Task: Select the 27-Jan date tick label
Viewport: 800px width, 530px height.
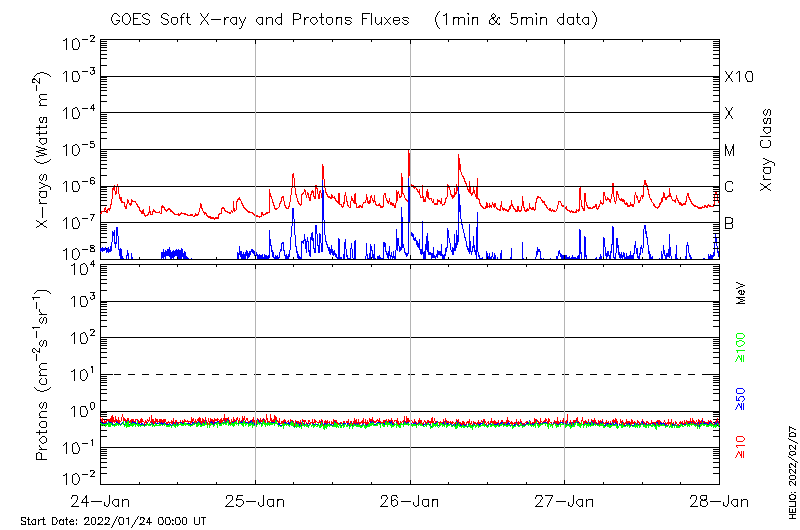Action: 564,500
